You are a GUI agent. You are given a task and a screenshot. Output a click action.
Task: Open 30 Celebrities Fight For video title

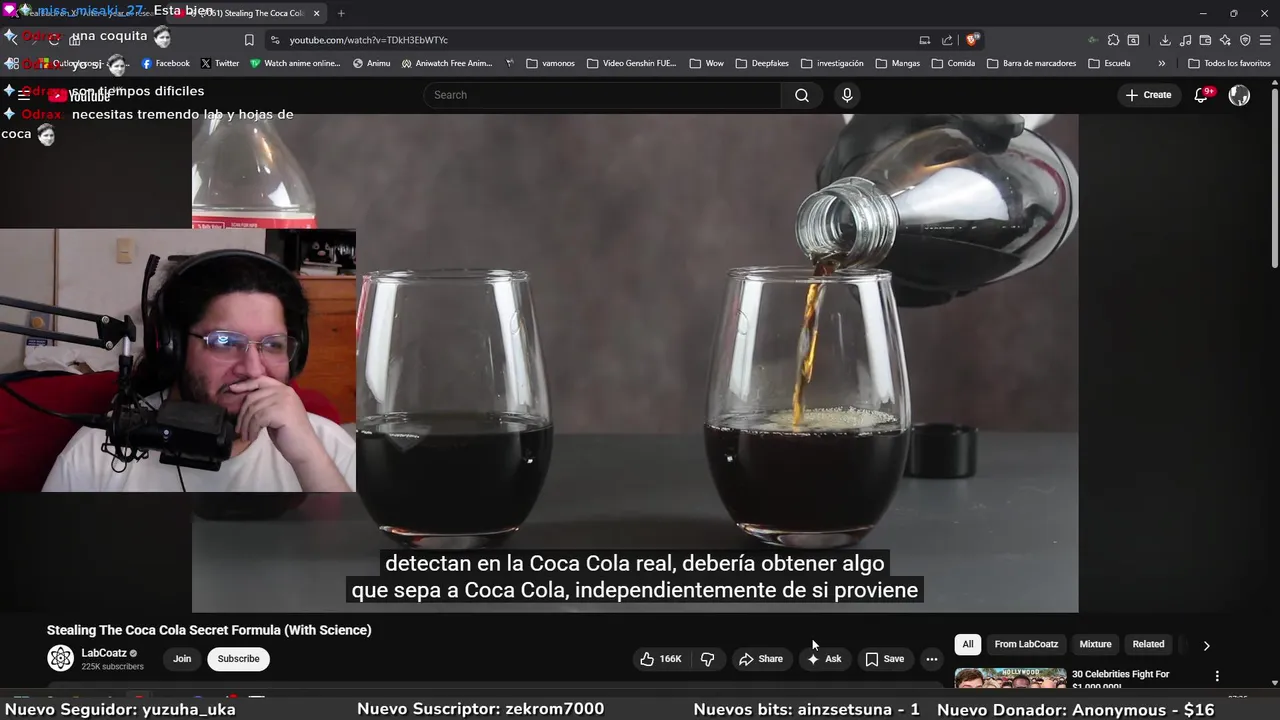pyautogui.click(x=1120, y=680)
